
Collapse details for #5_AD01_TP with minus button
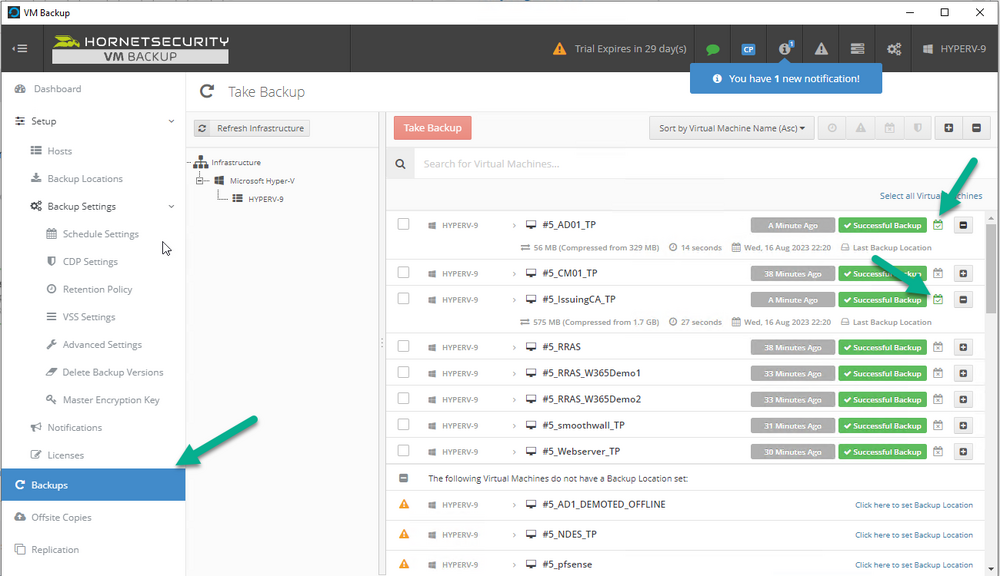point(963,225)
